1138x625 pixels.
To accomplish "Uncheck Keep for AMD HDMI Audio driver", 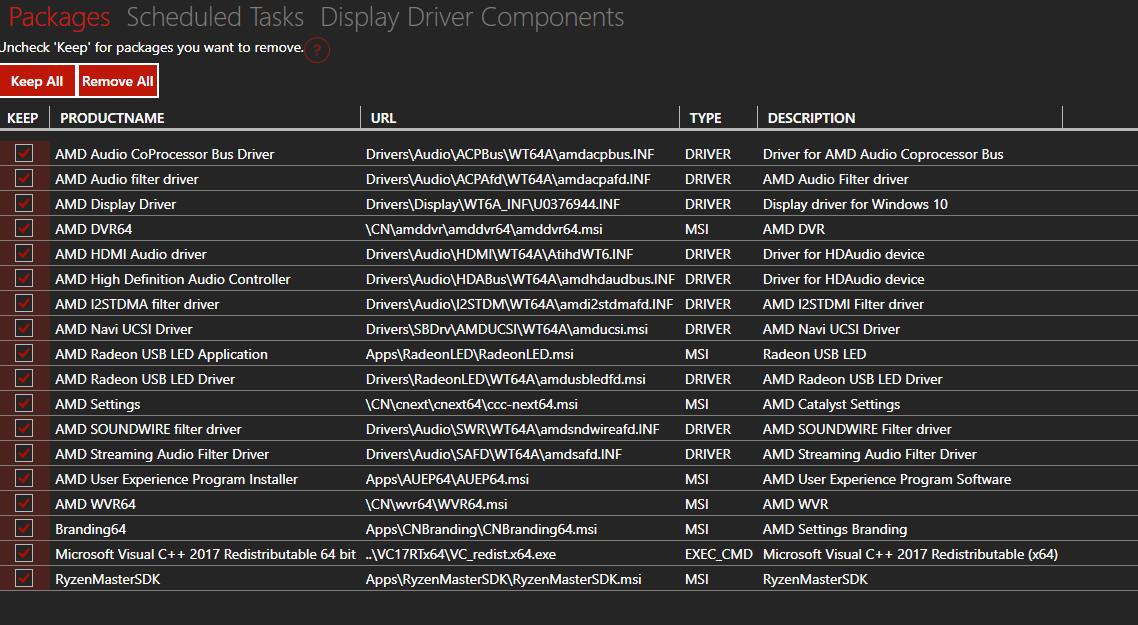I will click(x=24, y=253).
